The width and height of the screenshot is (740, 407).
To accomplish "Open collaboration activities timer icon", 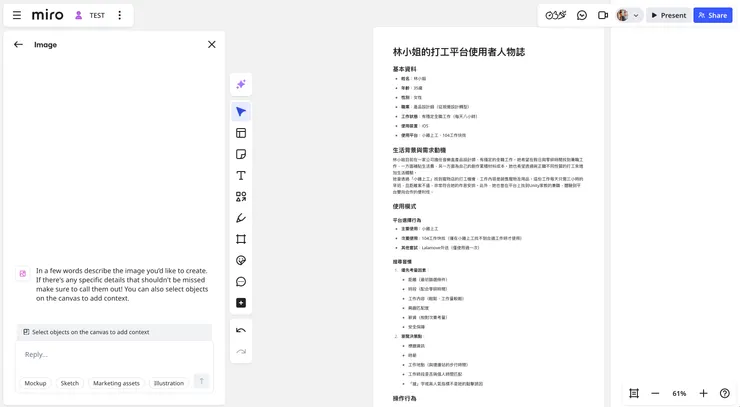I will click(555, 15).
